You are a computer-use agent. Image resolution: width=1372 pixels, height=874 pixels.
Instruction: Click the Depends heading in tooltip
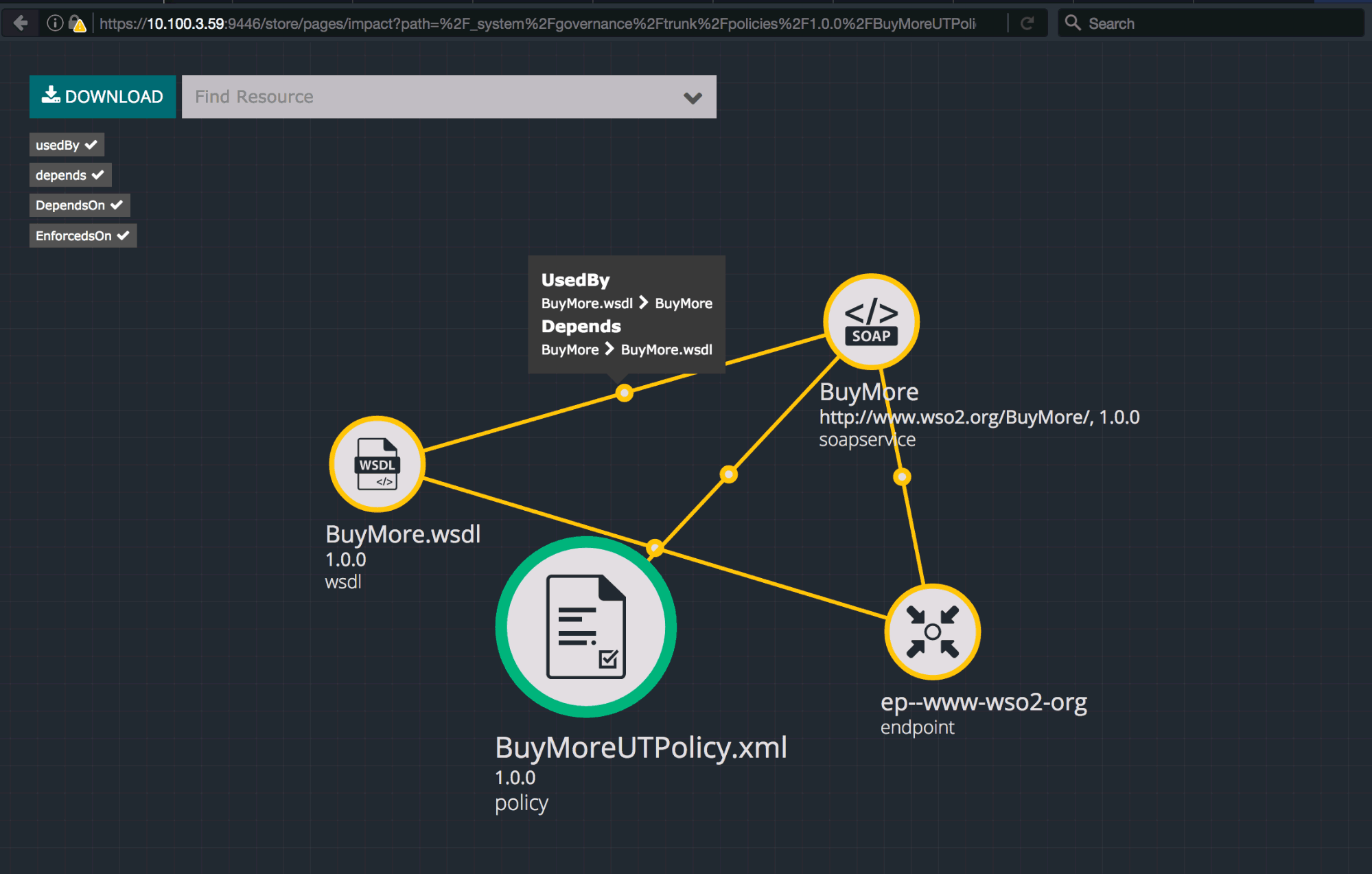(x=581, y=326)
